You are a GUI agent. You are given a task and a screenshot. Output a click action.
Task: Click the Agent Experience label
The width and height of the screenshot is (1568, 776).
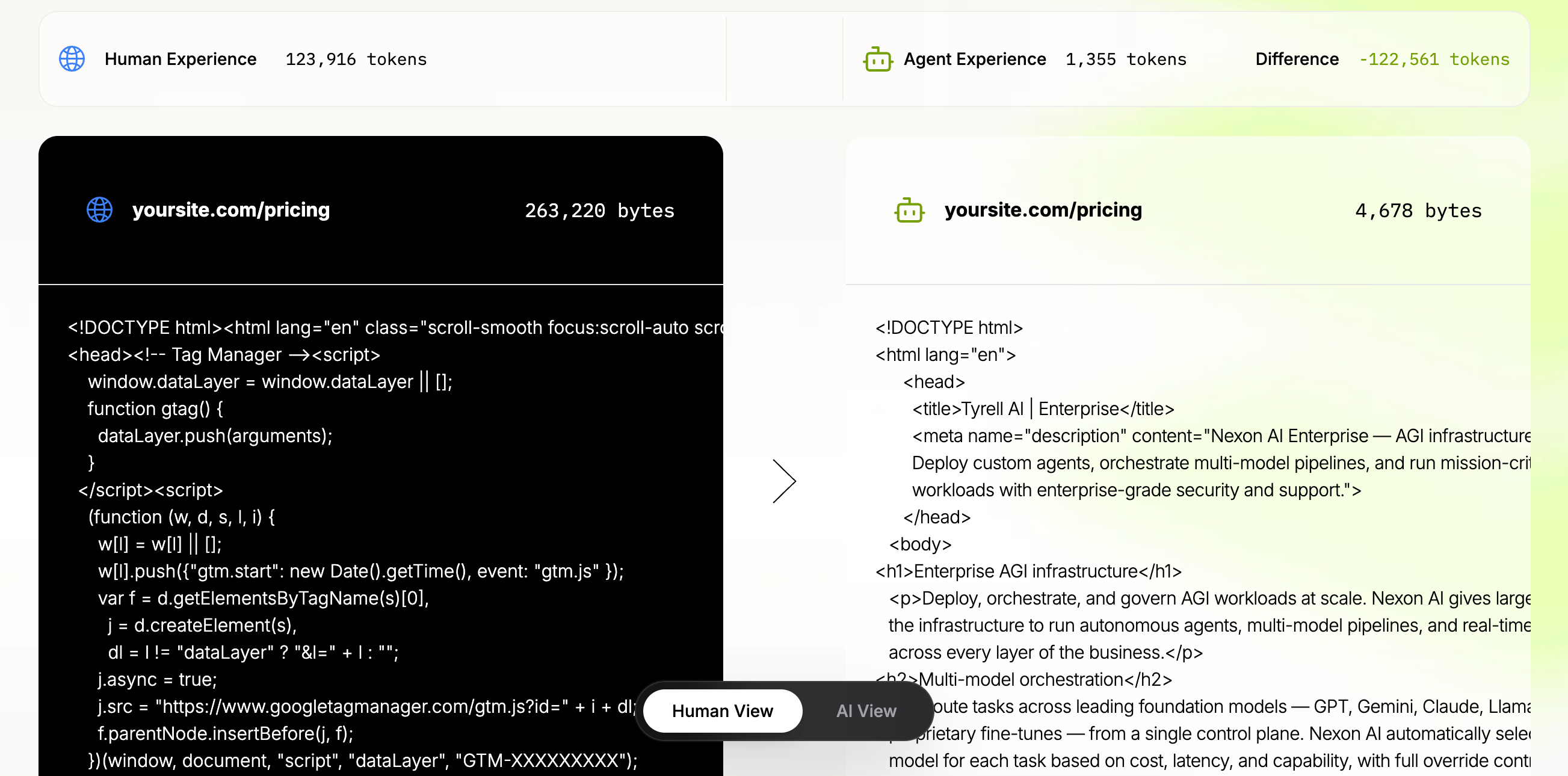point(975,59)
